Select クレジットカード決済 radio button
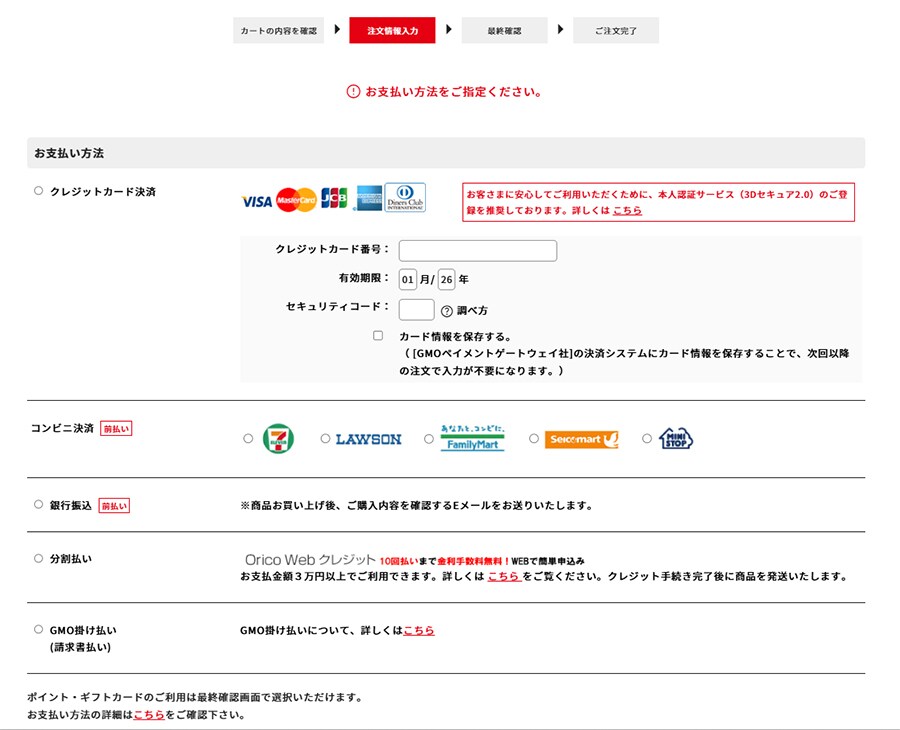Viewport: 900px width, 730px height. [x=38, y=191]
